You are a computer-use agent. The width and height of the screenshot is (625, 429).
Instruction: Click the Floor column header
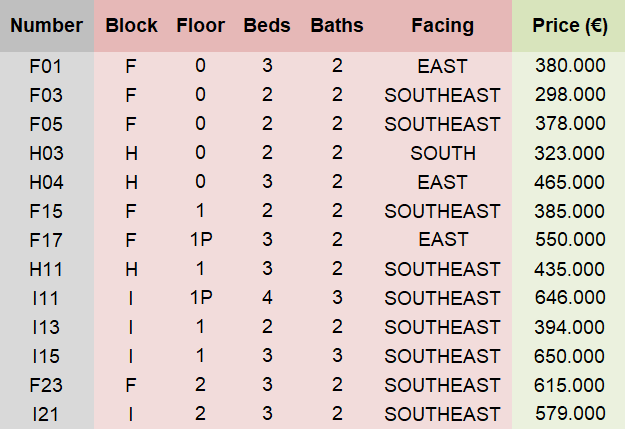tap(200, 25)
